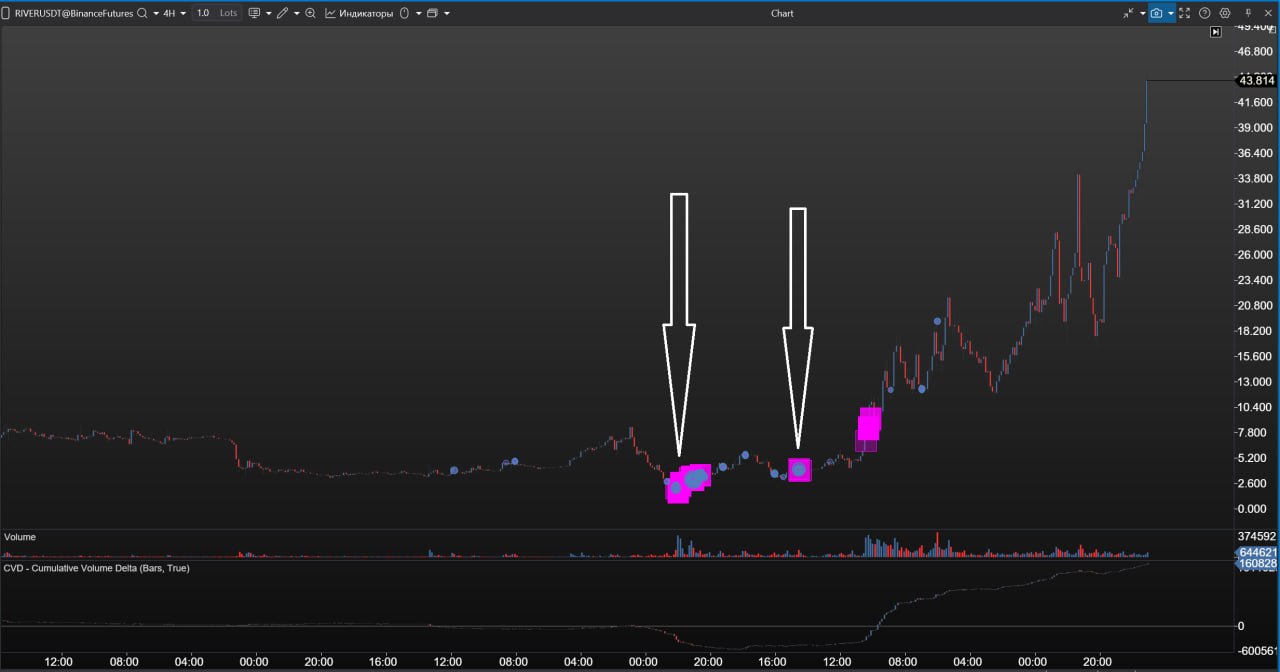The image size is (1280, 672).
Task: Expand the window layout dropdown arrow
Action: [446, 13]
